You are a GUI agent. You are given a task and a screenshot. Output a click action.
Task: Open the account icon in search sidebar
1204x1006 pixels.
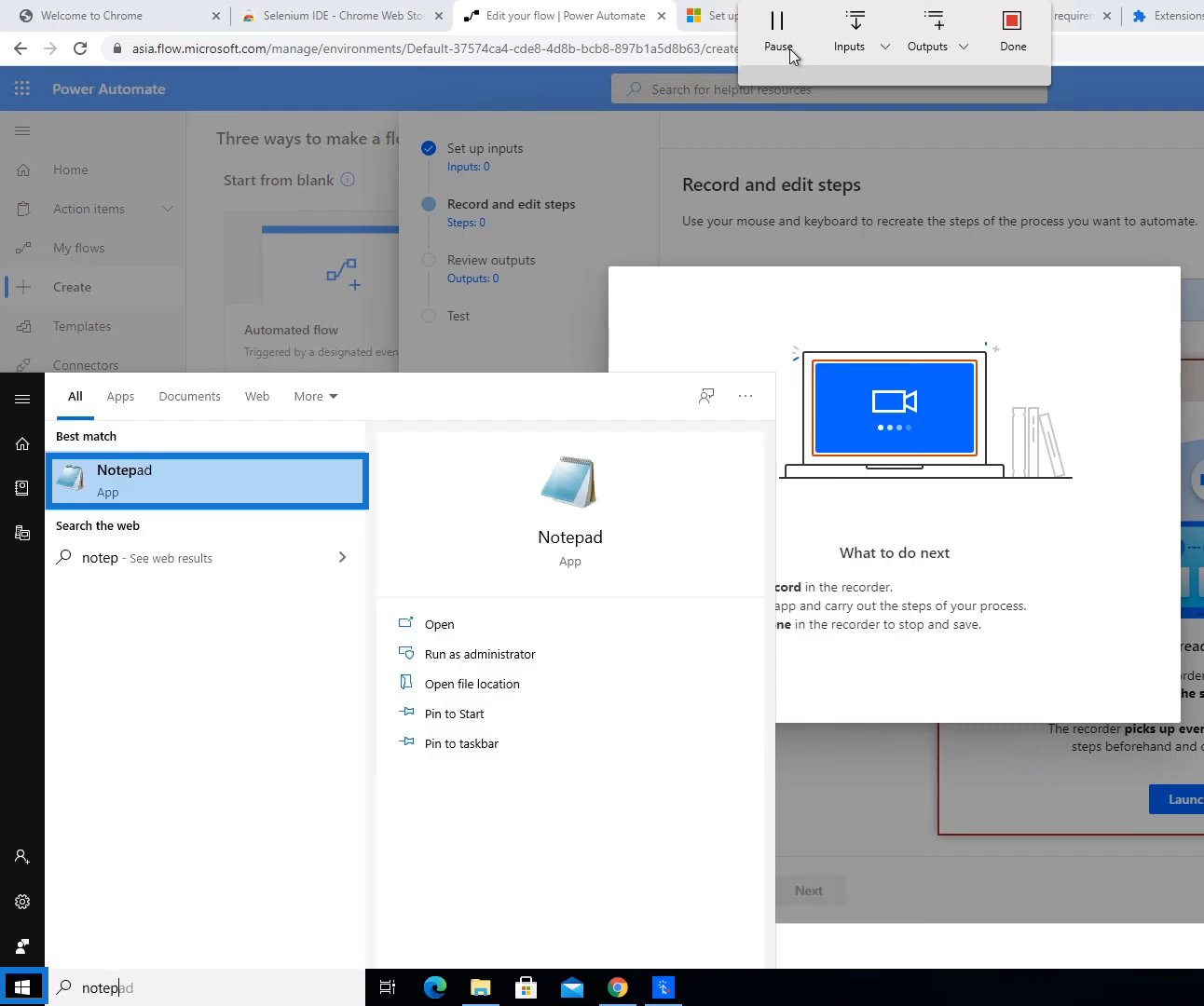(22, 857)
